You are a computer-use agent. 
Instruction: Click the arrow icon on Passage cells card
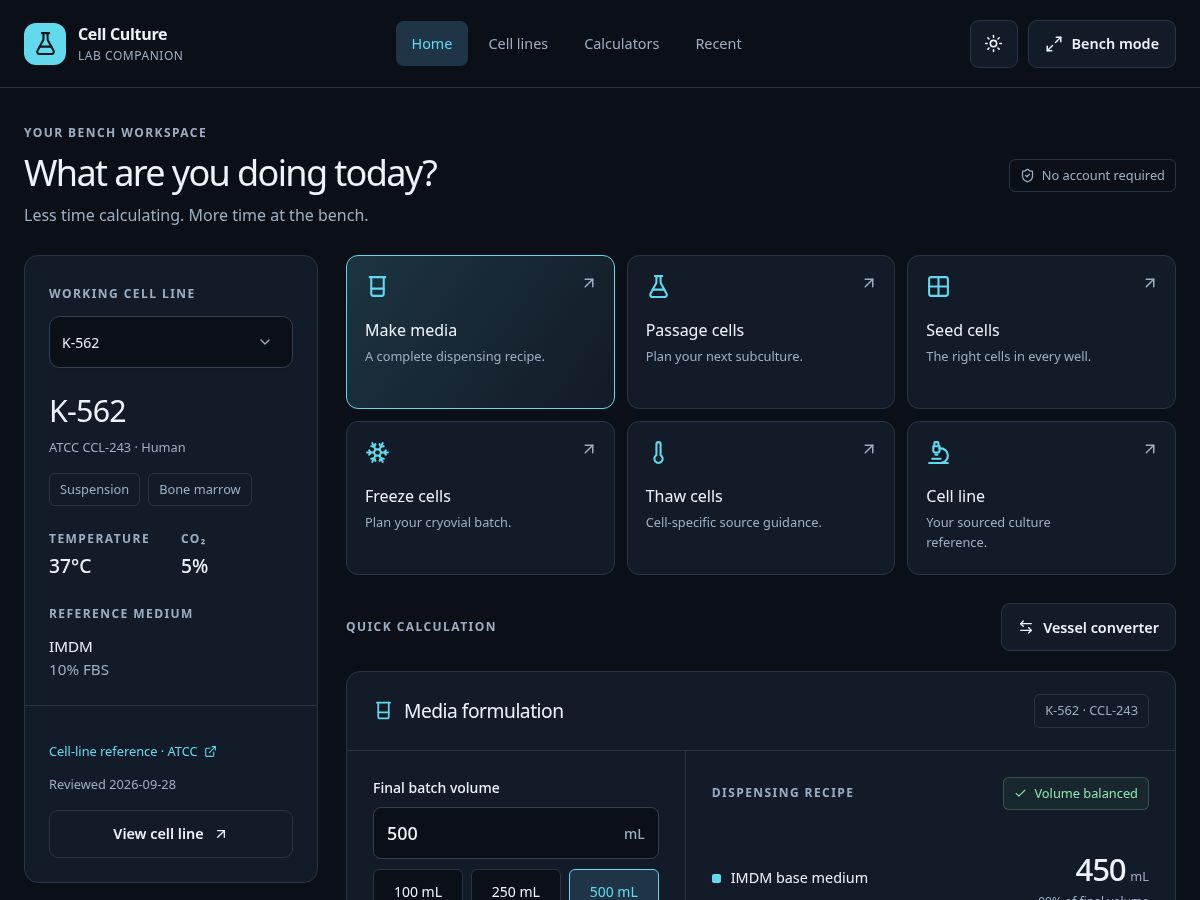(869, 283)
